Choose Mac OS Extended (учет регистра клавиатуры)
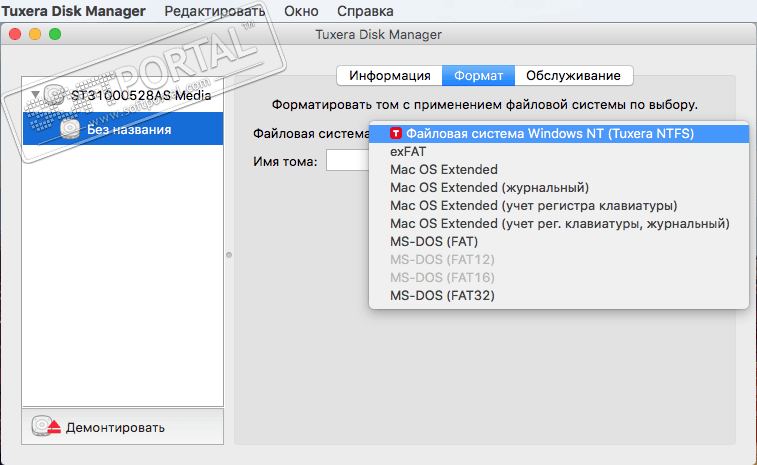757x465 pixels. tap(559, 205)
